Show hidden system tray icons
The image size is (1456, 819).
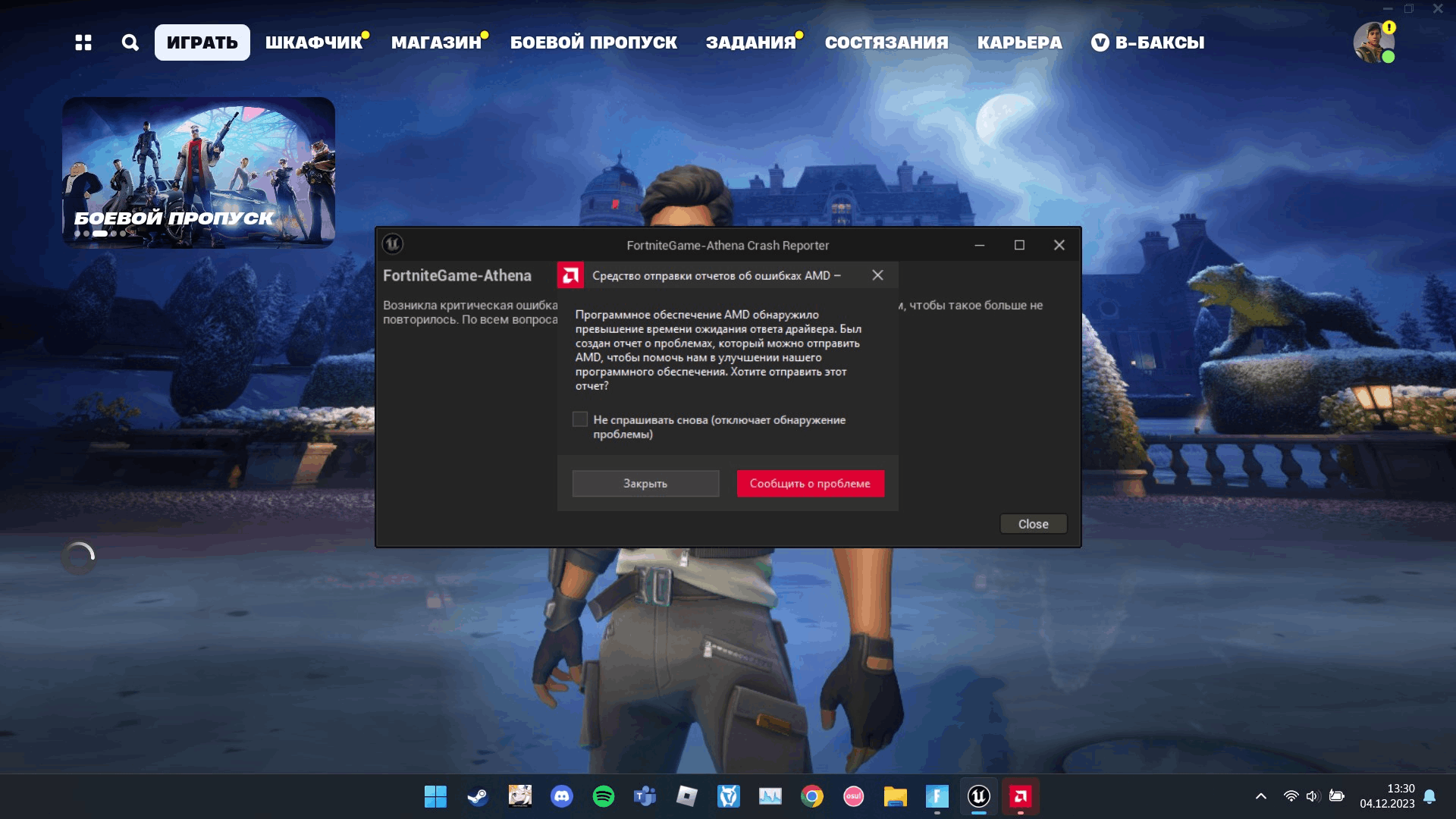pyautogui.click(x=1260, y=796)
